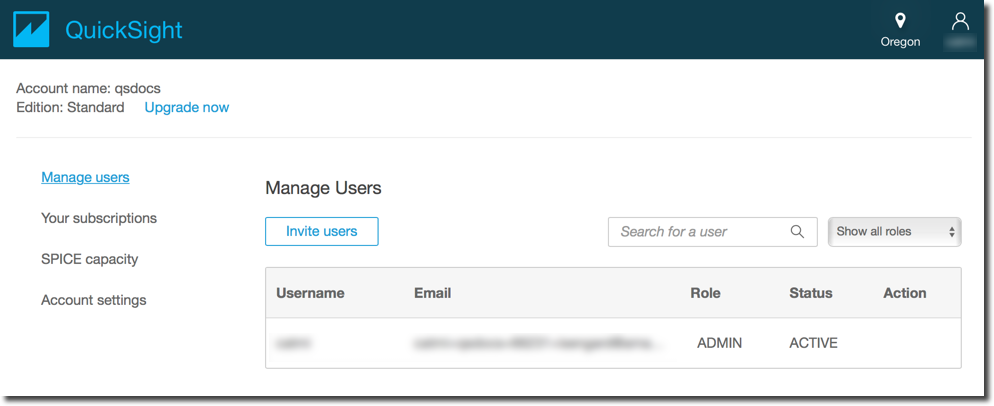Click the search magnifier icon

point(797,232)
